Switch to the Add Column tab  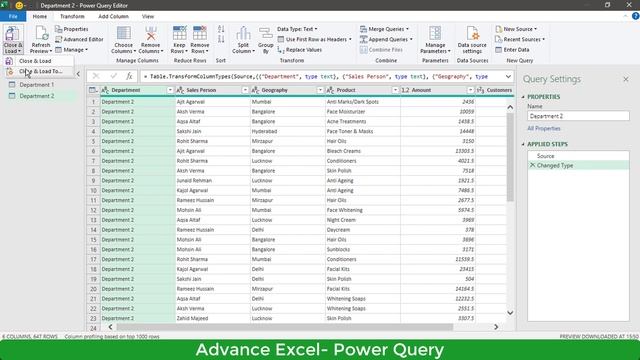tap(113, 16)
